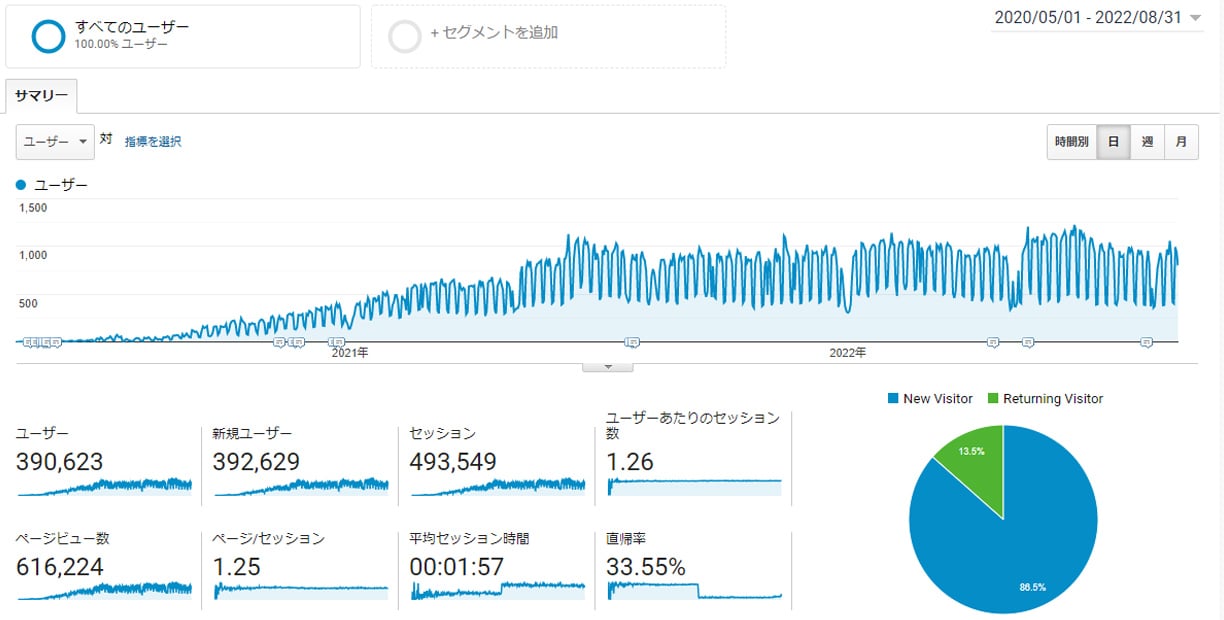Click the blue New Visitor legend square
Viewport: 1224px width, 620px height.
(893, 399)
